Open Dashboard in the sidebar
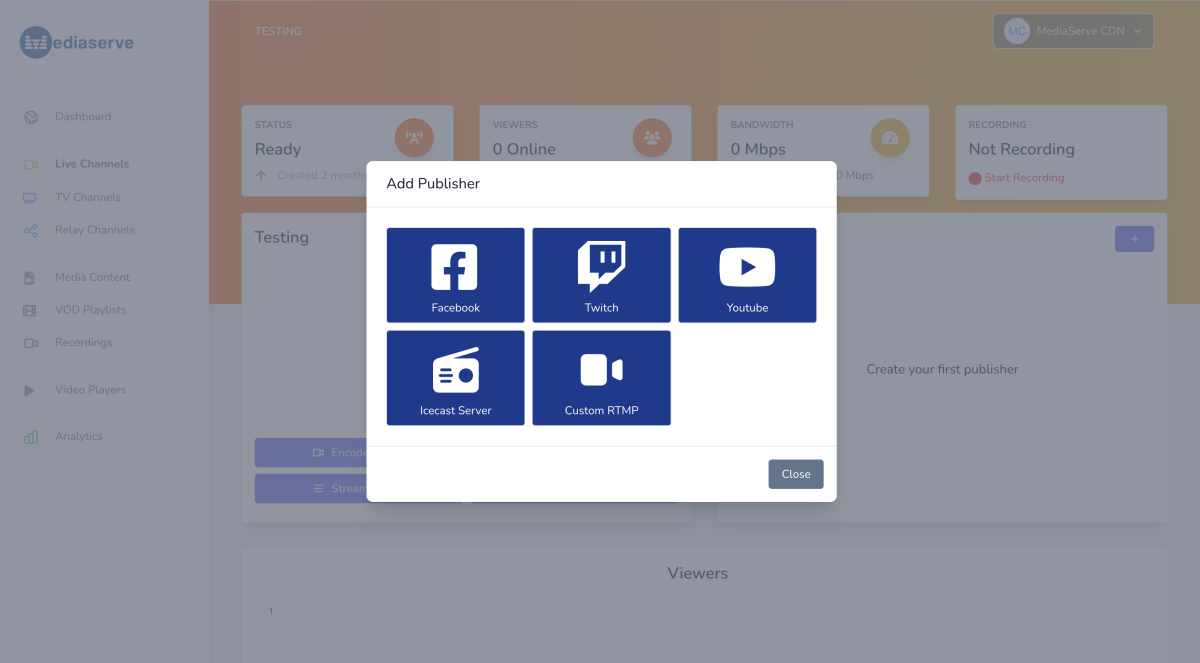This screenshot has height=663, width=1200. click(x=83, y=117)
